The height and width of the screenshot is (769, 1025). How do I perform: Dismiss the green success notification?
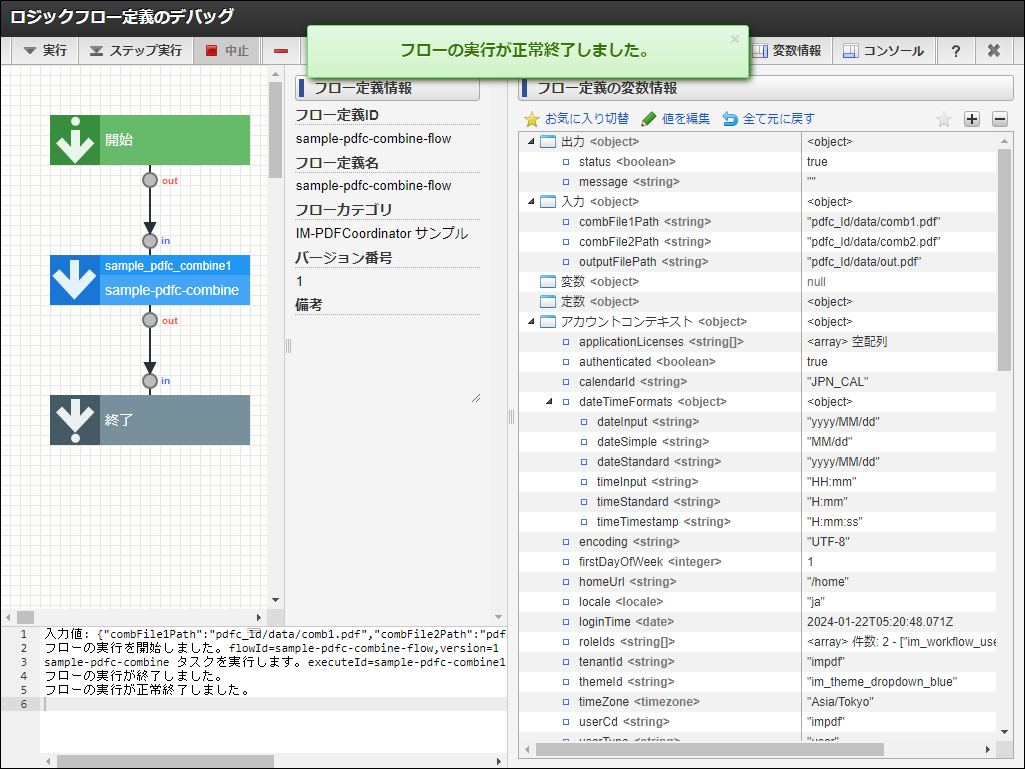[x=735, y=39]
